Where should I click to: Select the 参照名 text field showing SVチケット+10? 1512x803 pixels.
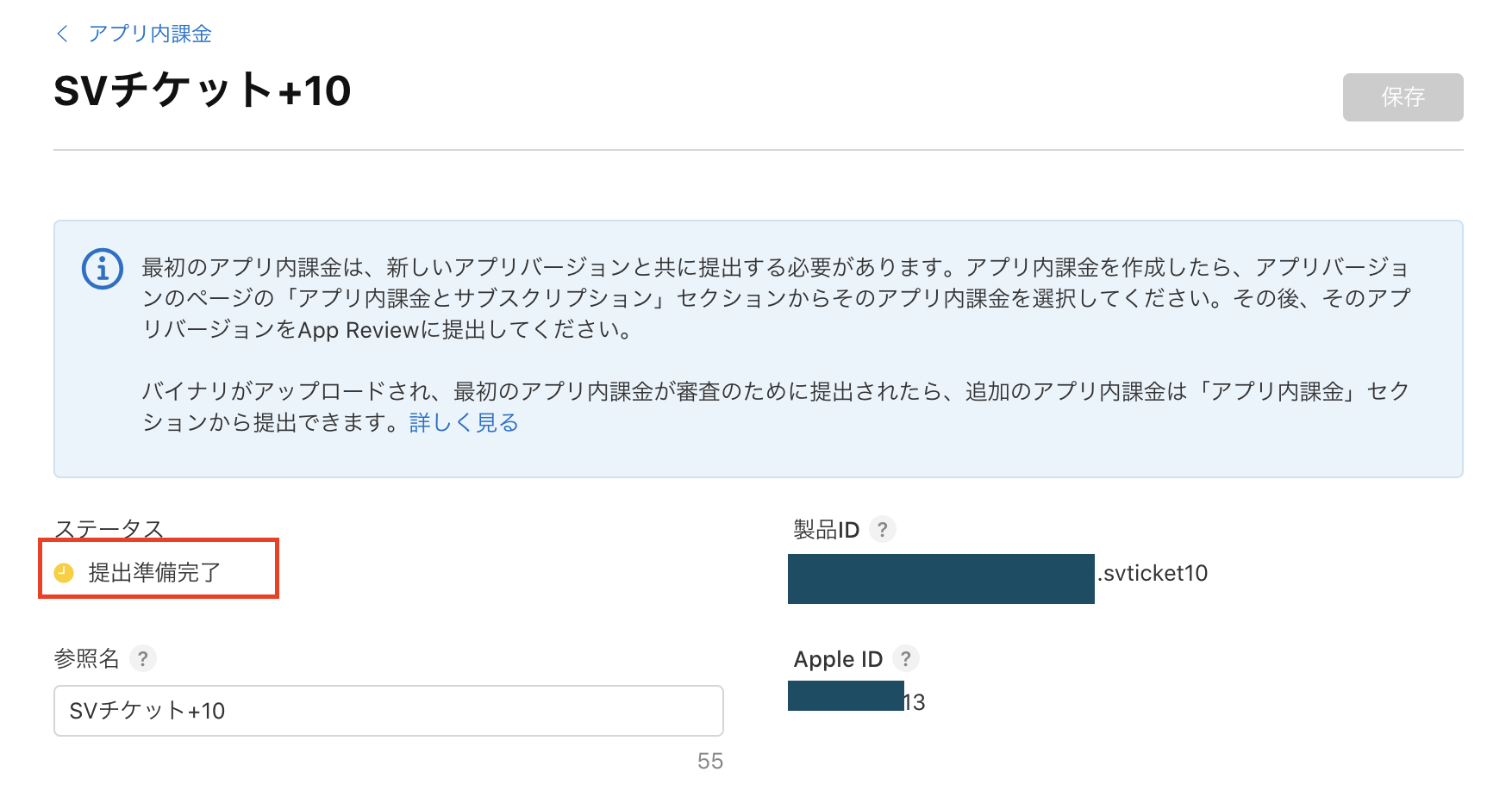[x=388, y=711]
